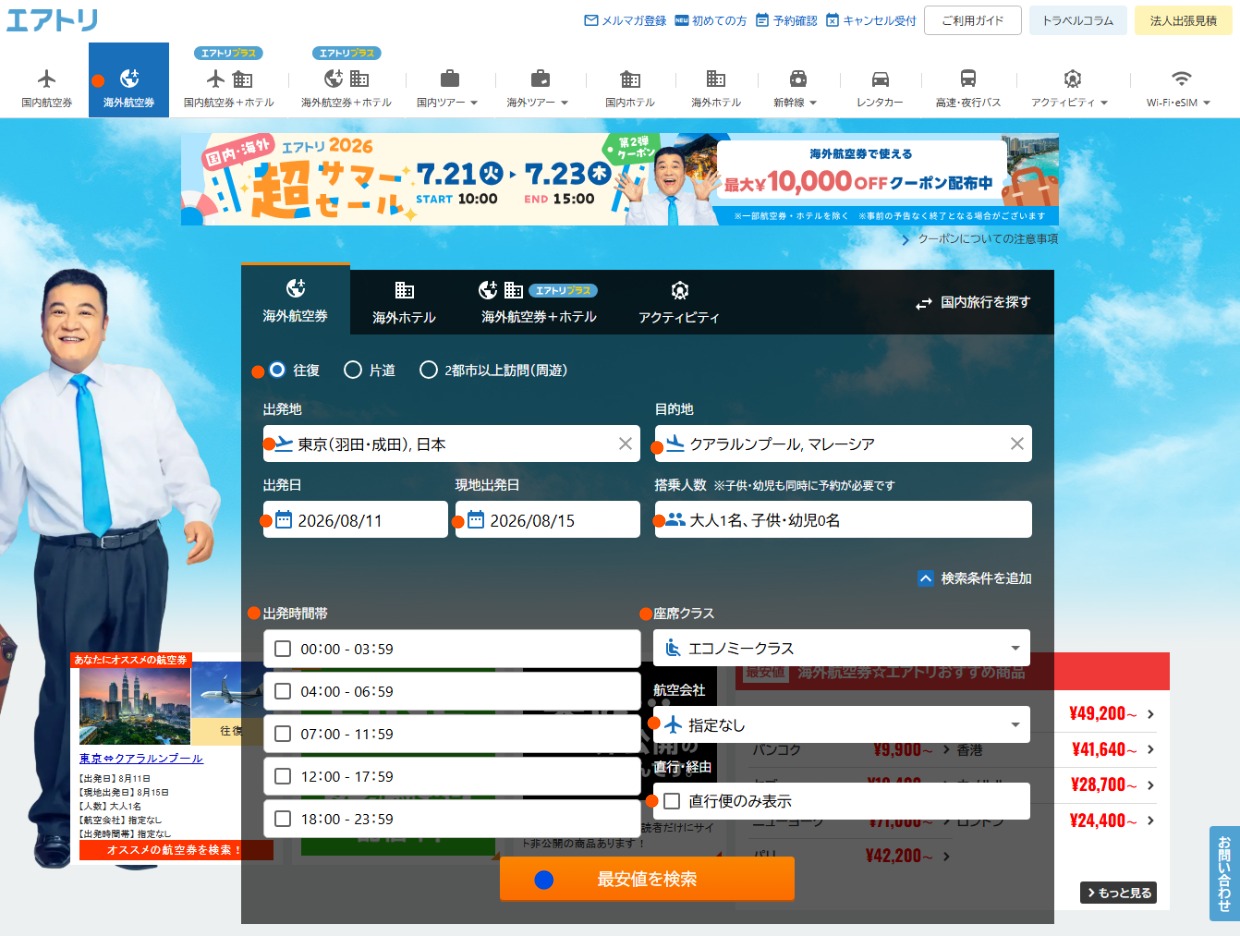Screen dimensions: 1240x936
Task: Click the メルマガ登録 envelope icon
Action: 591,20
